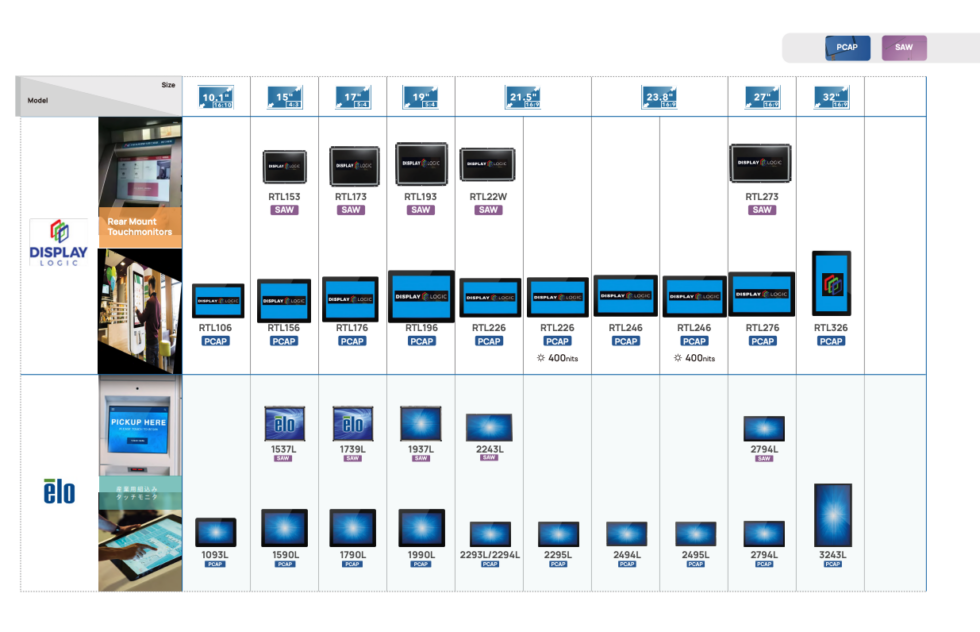This screenshot has height=632, width=980.
Task: Expand the 23.8 inch size category
Action: [660, 95]
